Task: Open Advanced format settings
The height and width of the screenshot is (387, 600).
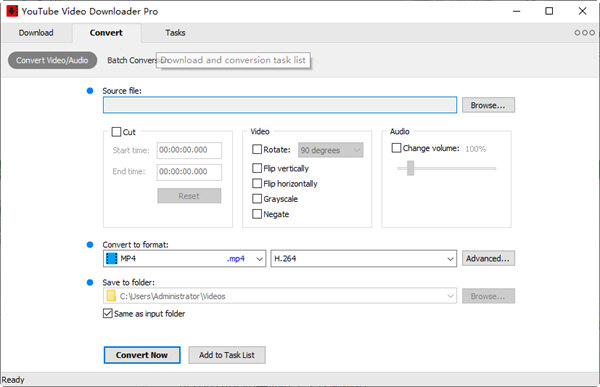Action: pyautogui.click(x=488, y=258)
